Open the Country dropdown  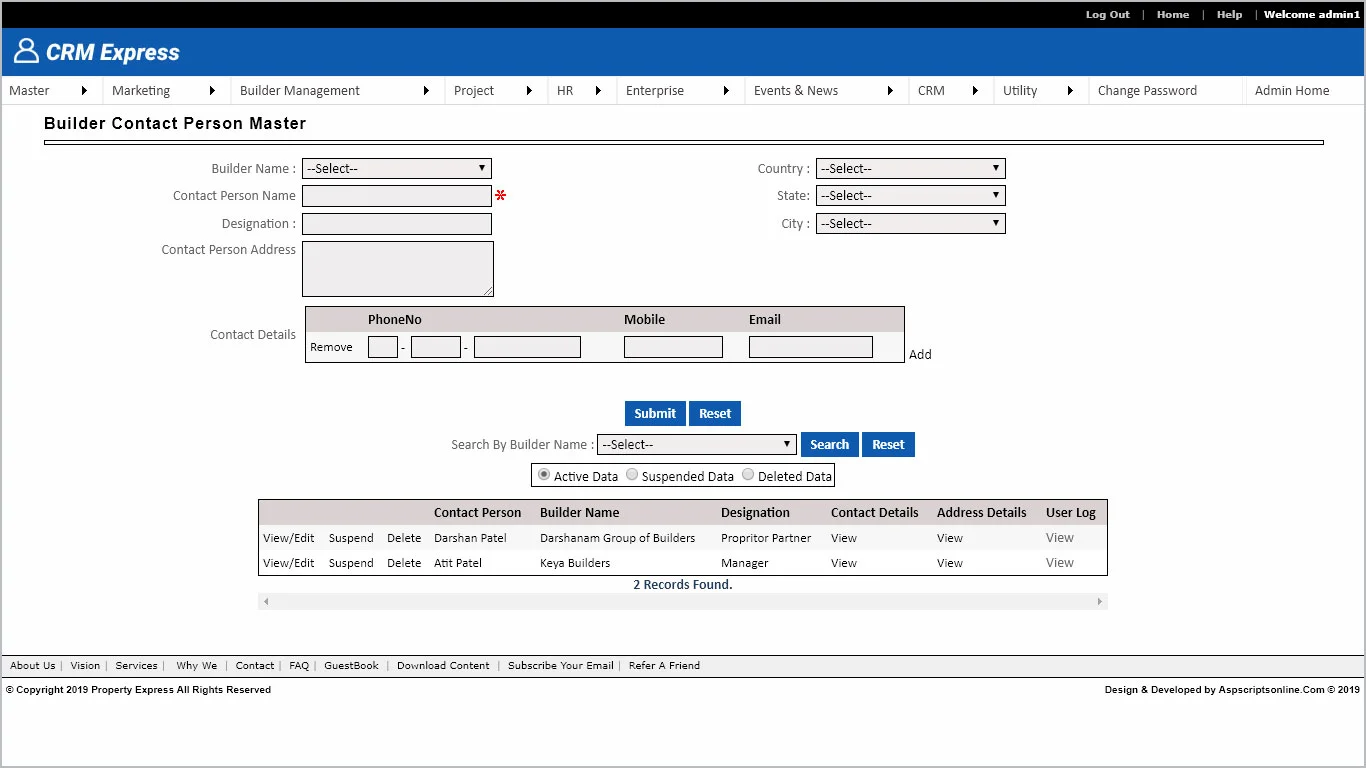[911, 168]
